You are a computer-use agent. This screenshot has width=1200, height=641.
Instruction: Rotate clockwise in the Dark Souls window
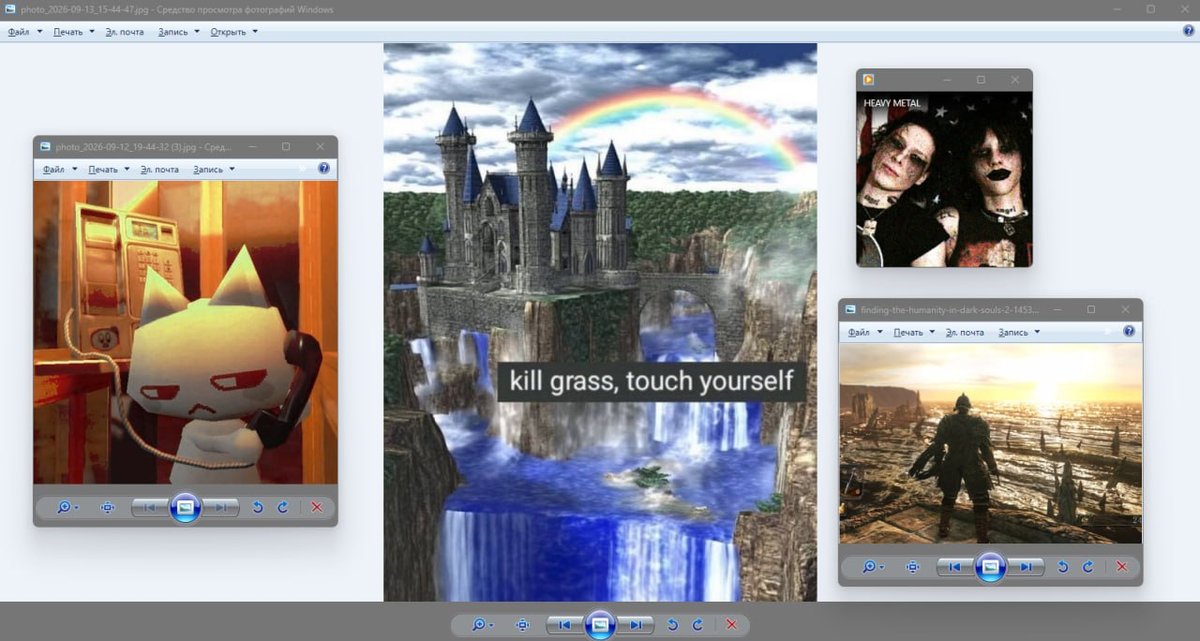click(x=1088, y=567)
